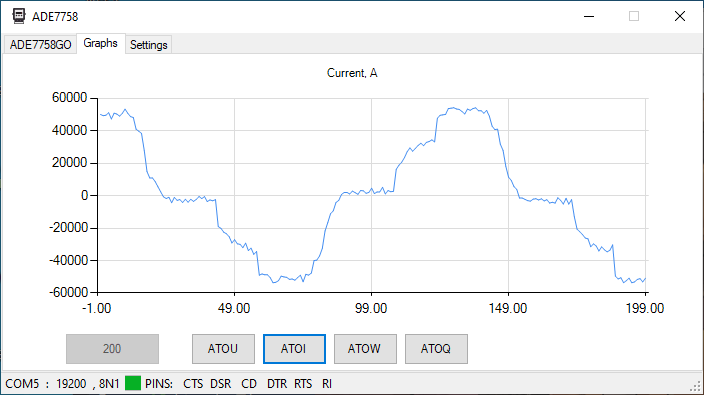Click the ADE7758 app icon in title bar
Viewport: 704px width, 395px height.
(19, 16)
